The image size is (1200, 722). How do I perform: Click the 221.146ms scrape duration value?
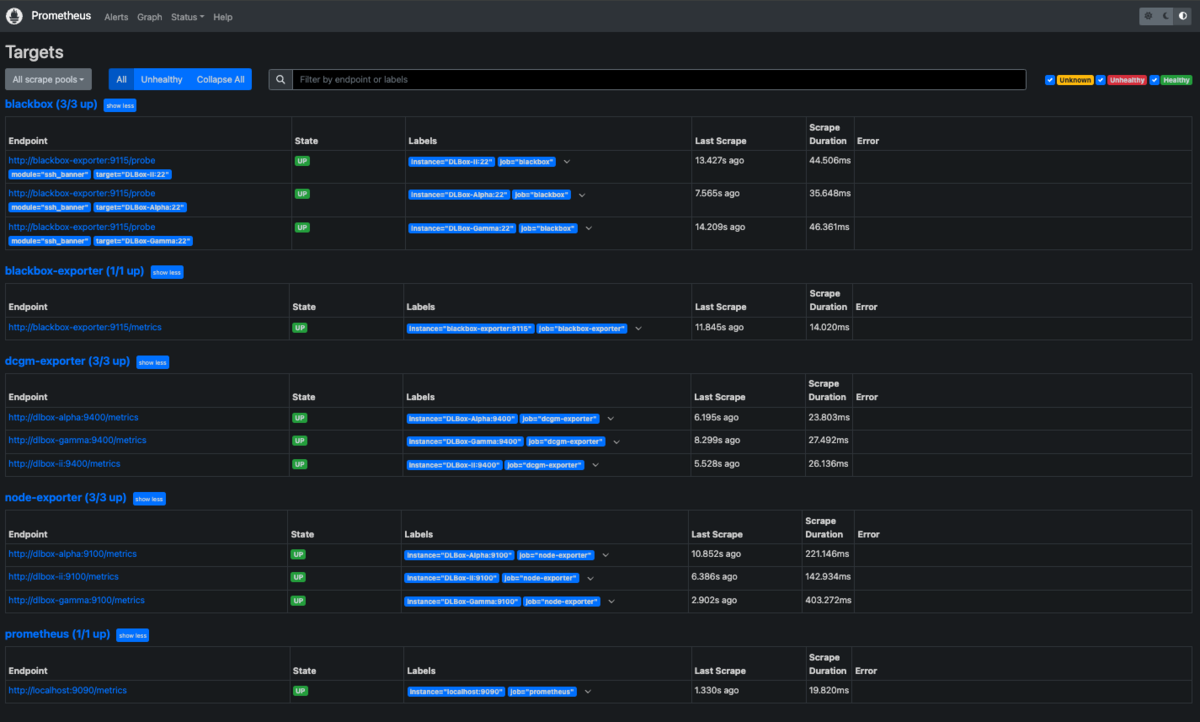pyautogui.click(x=827, y=554)
